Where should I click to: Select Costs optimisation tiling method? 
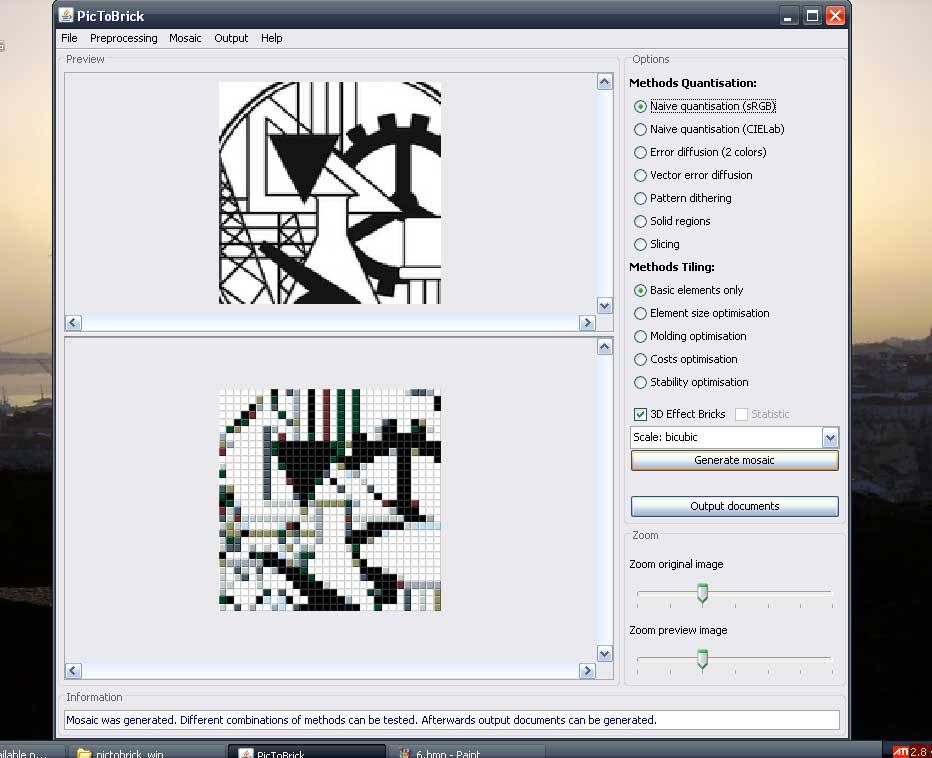pos(640,359)
